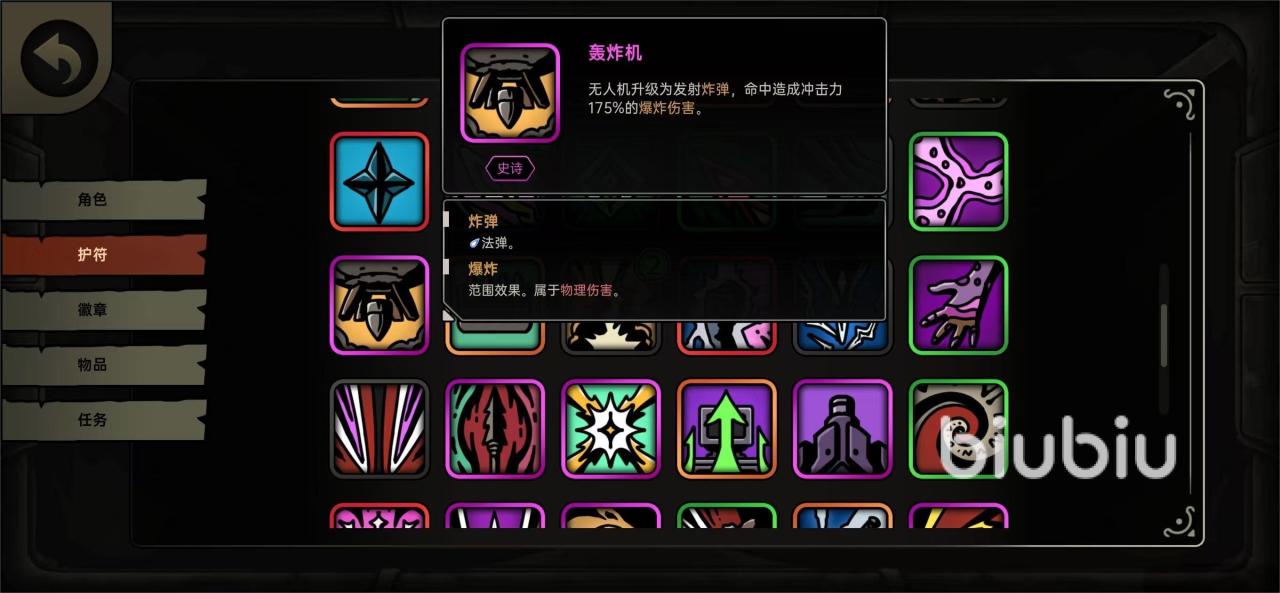1280x593 pixels.
Task: Select the green upward arrow charm
Action: pos(727,429)
